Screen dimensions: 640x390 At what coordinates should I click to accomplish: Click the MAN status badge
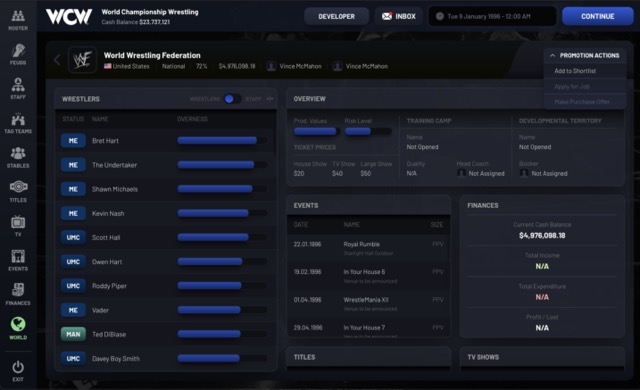coord(73,334)
